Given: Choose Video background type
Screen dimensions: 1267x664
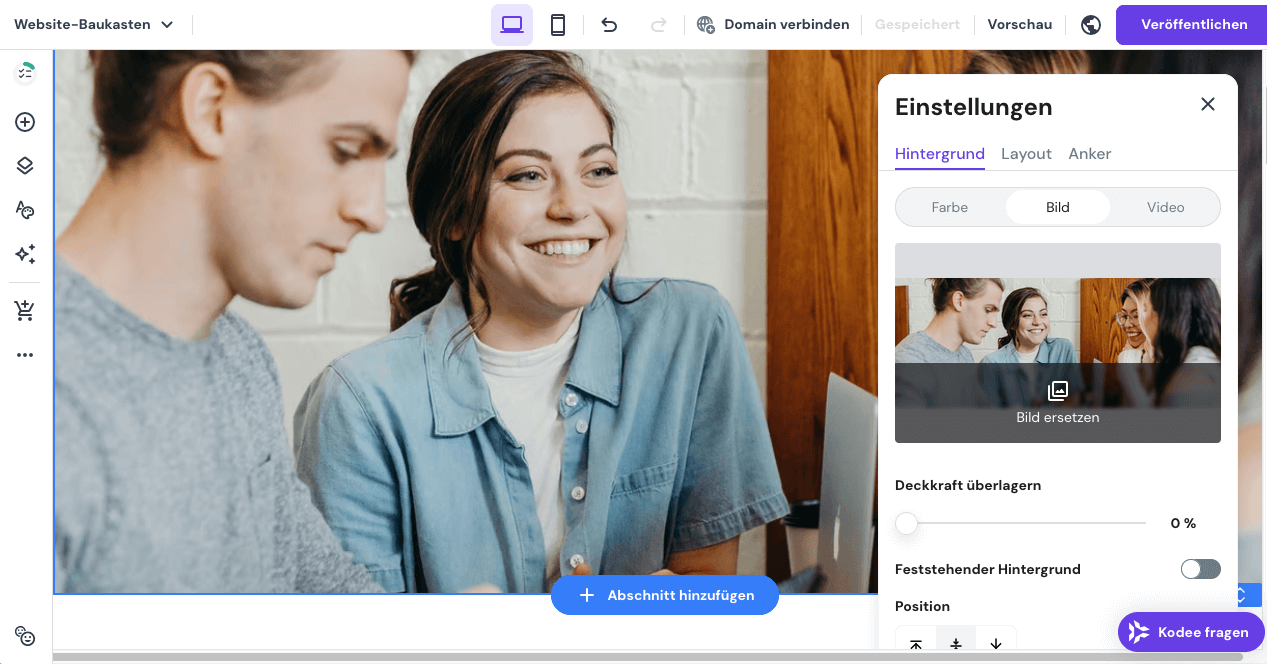Looking at the screenshot, I should coord(1166,207).
